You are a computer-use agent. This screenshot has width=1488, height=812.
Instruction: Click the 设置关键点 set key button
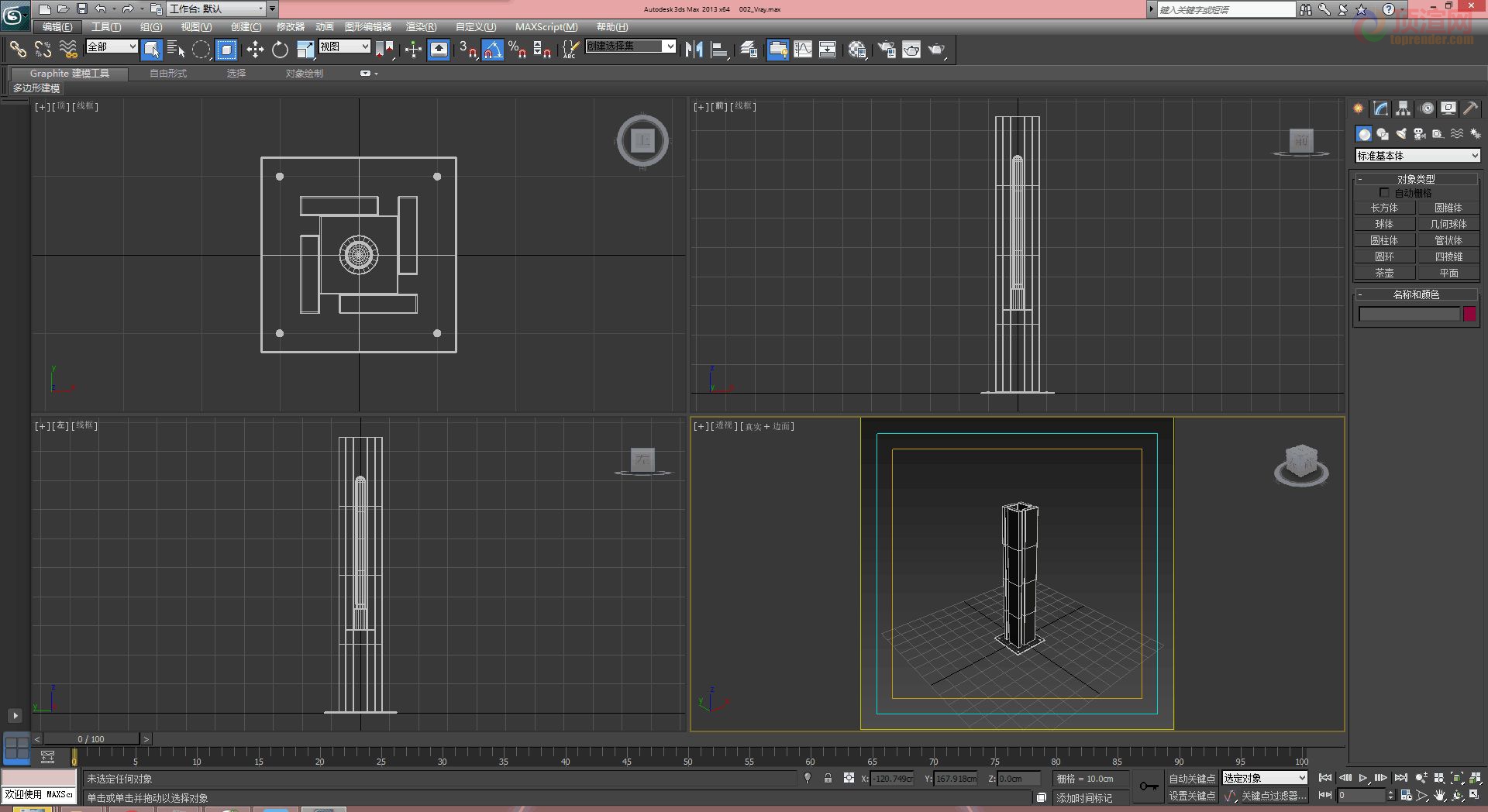pos(1192,796)
